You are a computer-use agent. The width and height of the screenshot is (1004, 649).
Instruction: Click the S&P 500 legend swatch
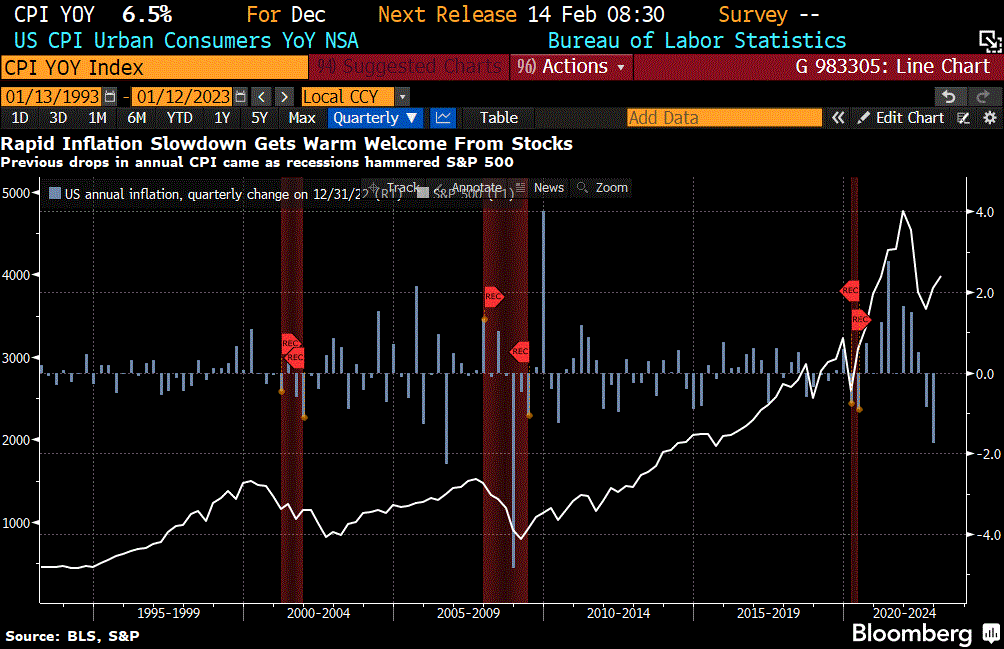[x=423, y=193]
